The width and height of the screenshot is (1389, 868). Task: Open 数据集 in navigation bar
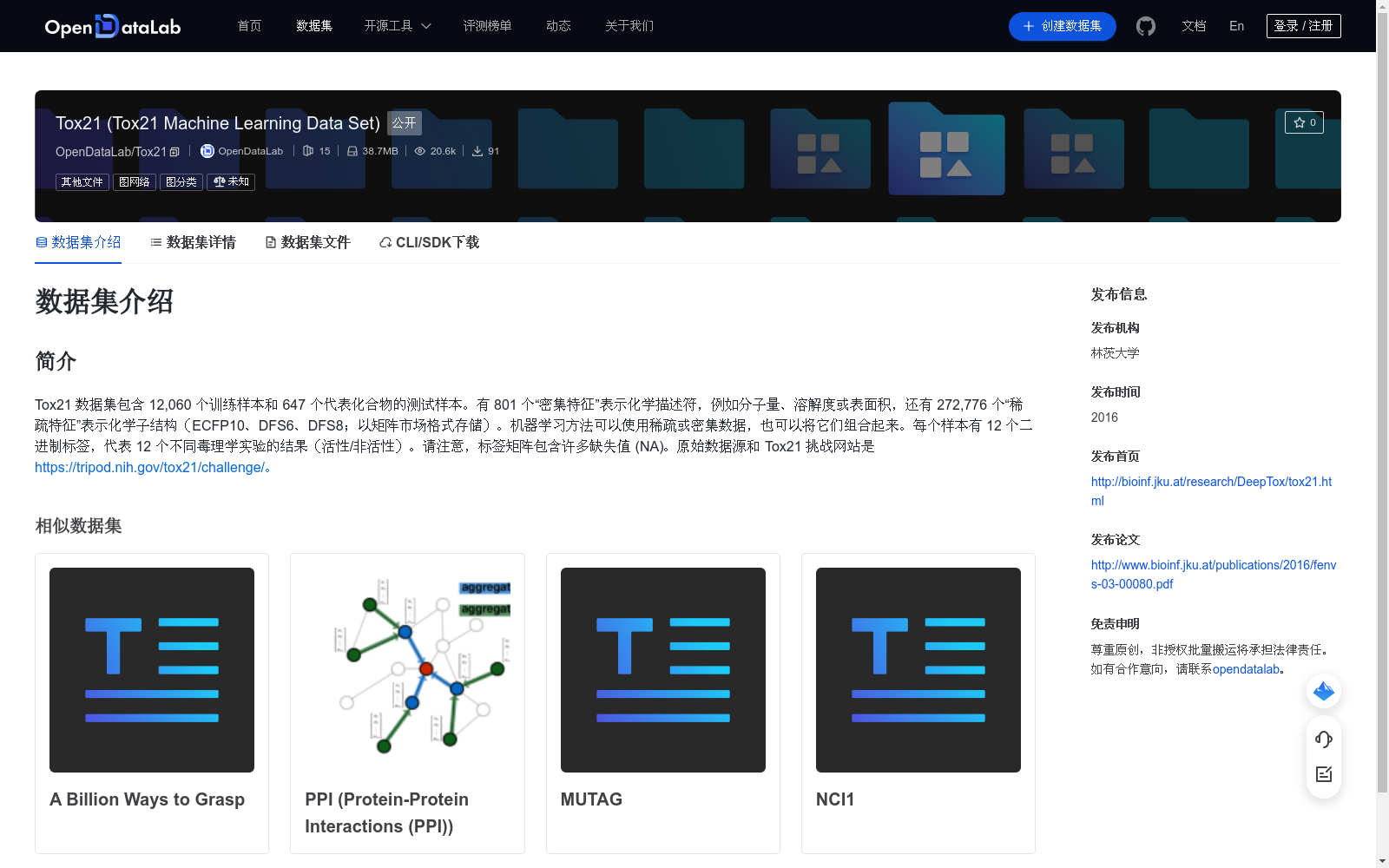click(x=314, y=26)
